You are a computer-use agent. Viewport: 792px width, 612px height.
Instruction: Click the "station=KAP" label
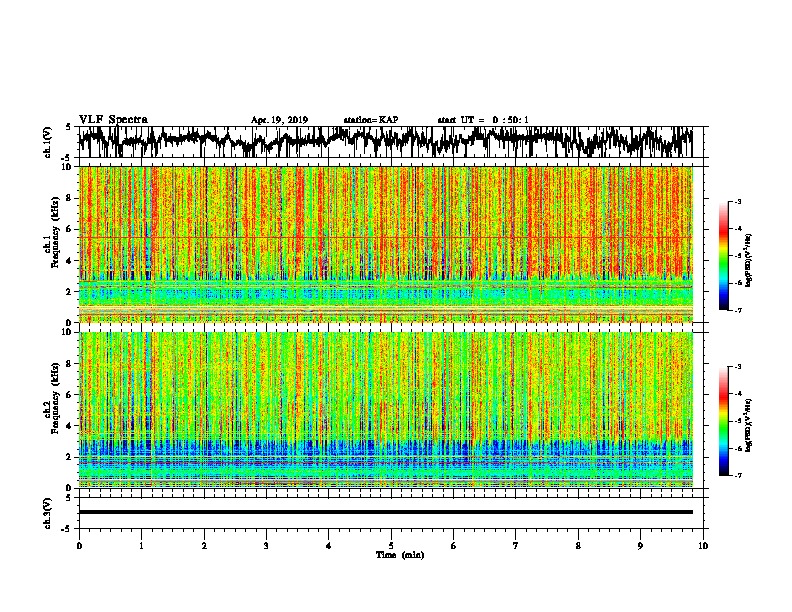[371, 120]
